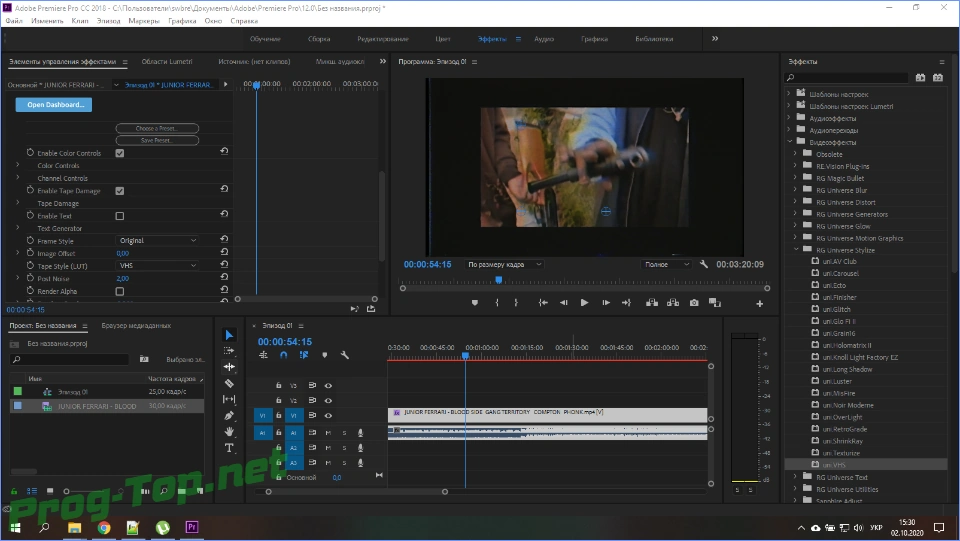Step forward one frame in program monitor
960x541 pixels.
[x=606, y=302]
